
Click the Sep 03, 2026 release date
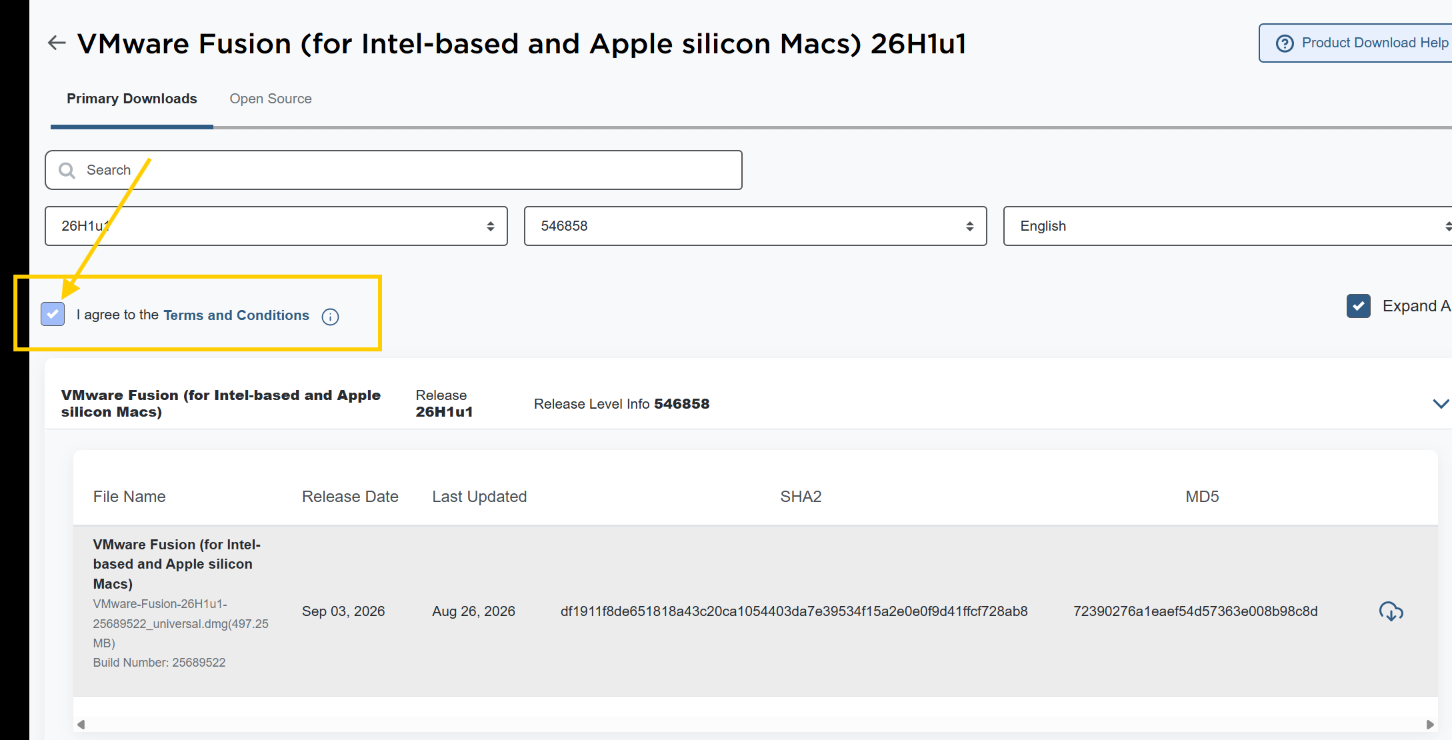point(343,611)
